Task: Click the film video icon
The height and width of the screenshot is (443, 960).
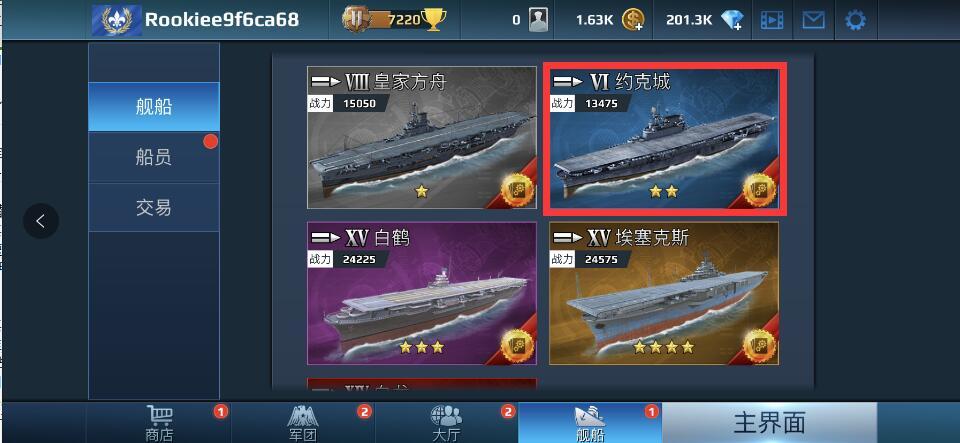Action: (772, 21)
